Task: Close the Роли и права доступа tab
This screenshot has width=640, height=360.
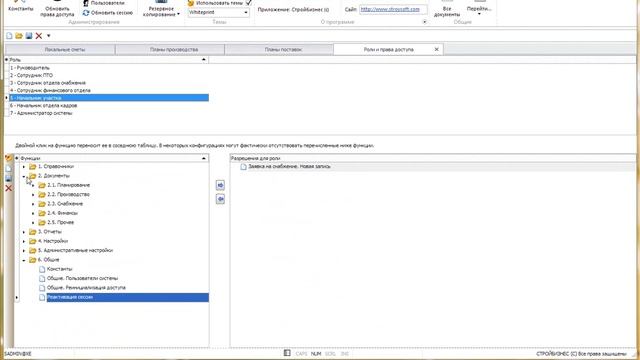Action: coord(436,49)
